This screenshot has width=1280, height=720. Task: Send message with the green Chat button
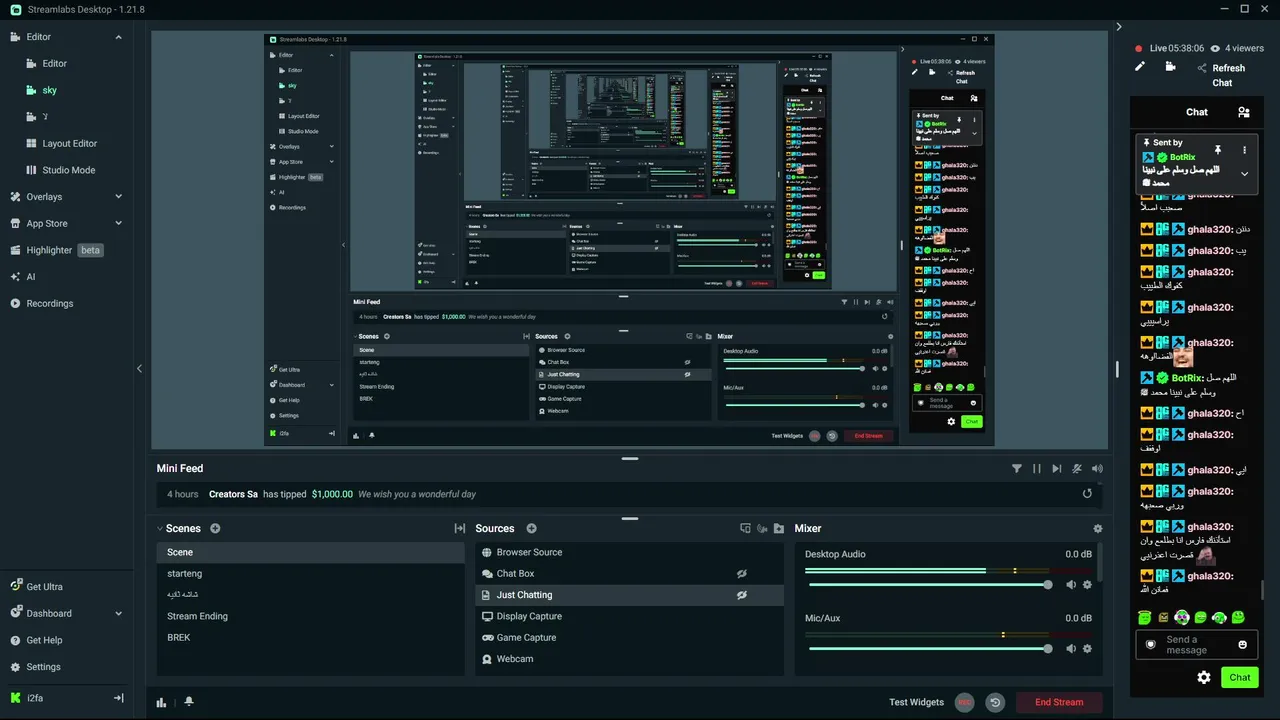coord(1240,677)
